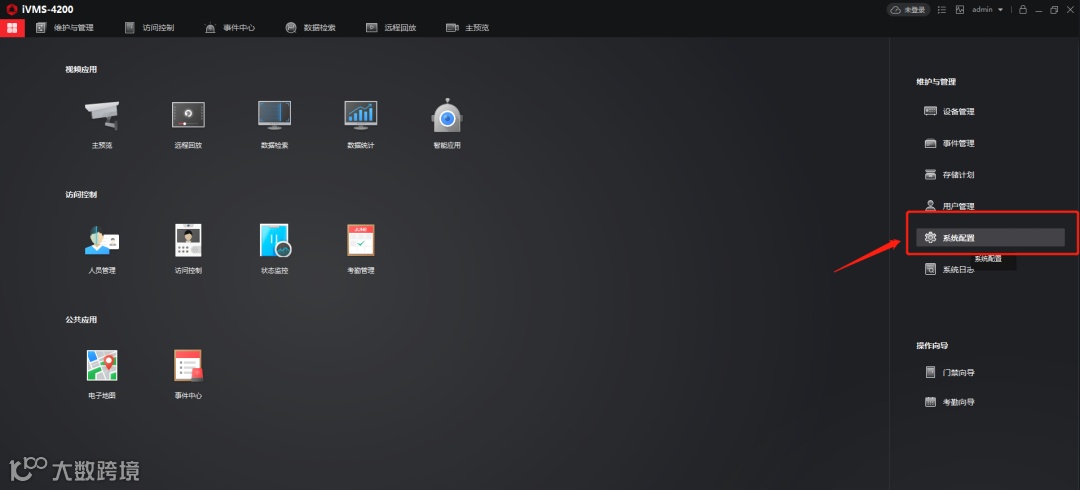Open the 事件中心 alarm list app icon
Image resolution: width=1080 pixels, height=490 pixels.
188,365
